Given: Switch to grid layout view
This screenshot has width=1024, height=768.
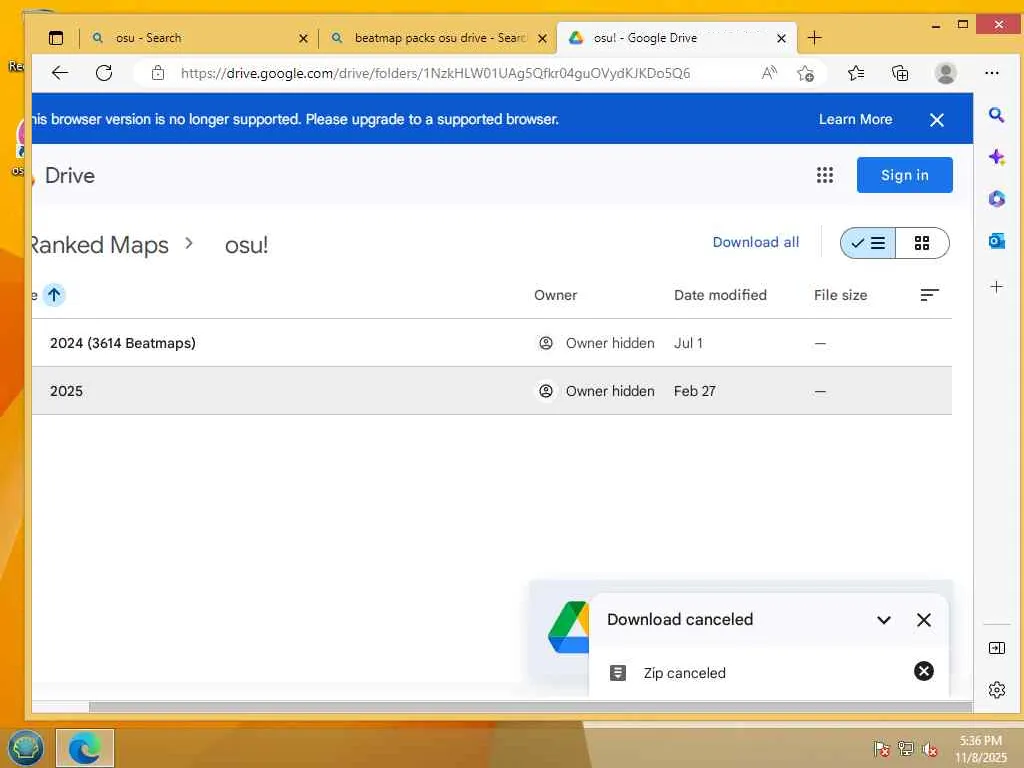Looking at the screenshot, I should (x=921, y=244).
